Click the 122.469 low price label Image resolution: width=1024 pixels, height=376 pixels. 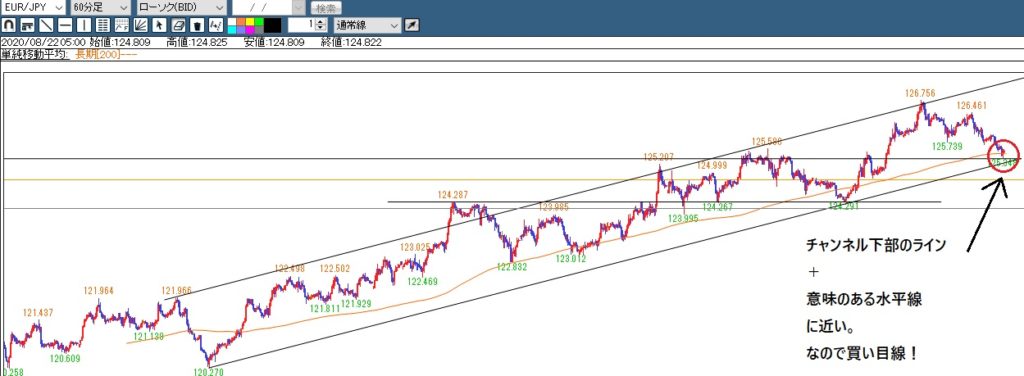pyautogui.click(x=422, y=281)
